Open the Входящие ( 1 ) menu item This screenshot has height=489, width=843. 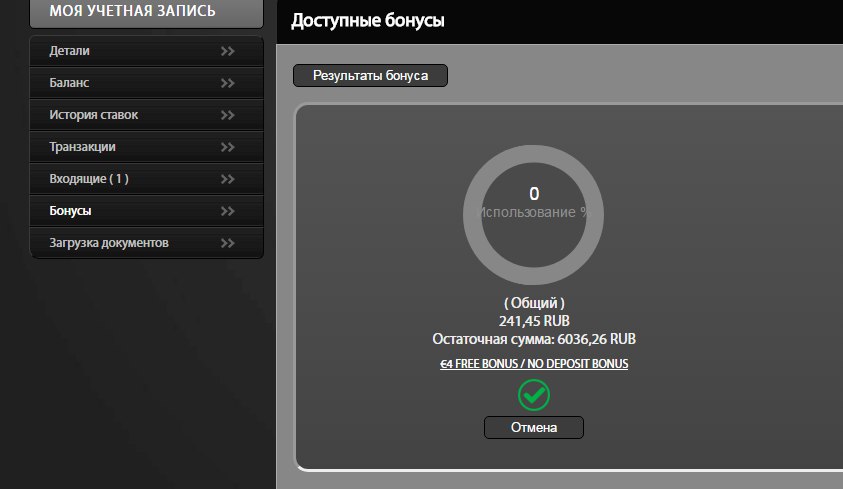(146, 179)
